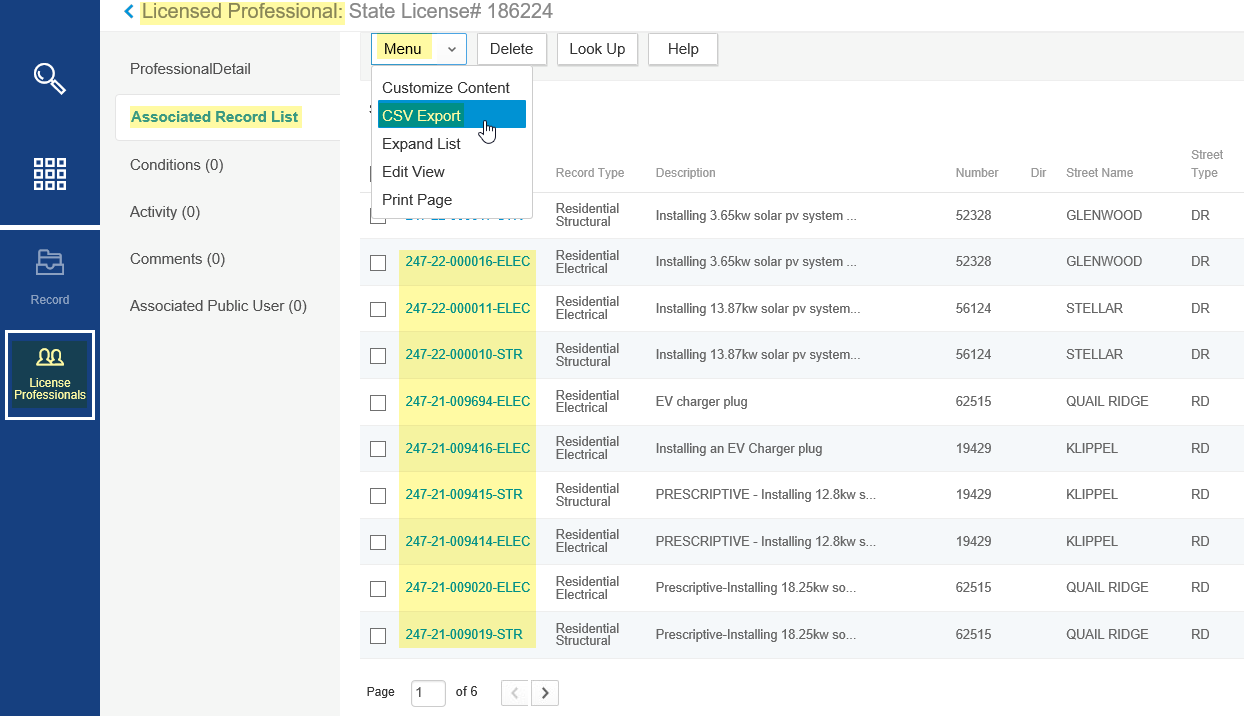Click the search magnifier icon in sidebar
This screenshot has height=716, width=1244.
click(x=49, y=78)
